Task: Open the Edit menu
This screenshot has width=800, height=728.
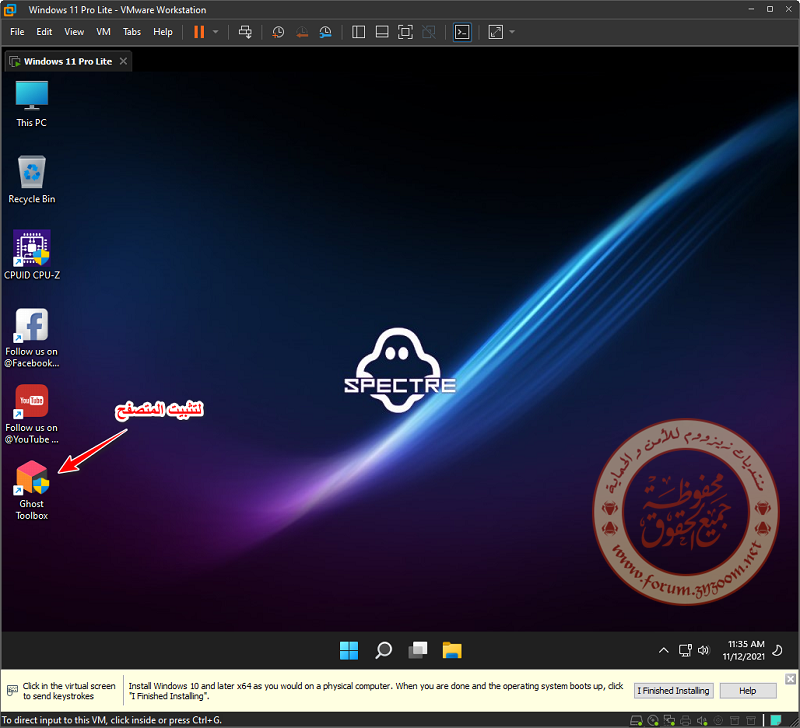Action: click(x=44, y=32)
